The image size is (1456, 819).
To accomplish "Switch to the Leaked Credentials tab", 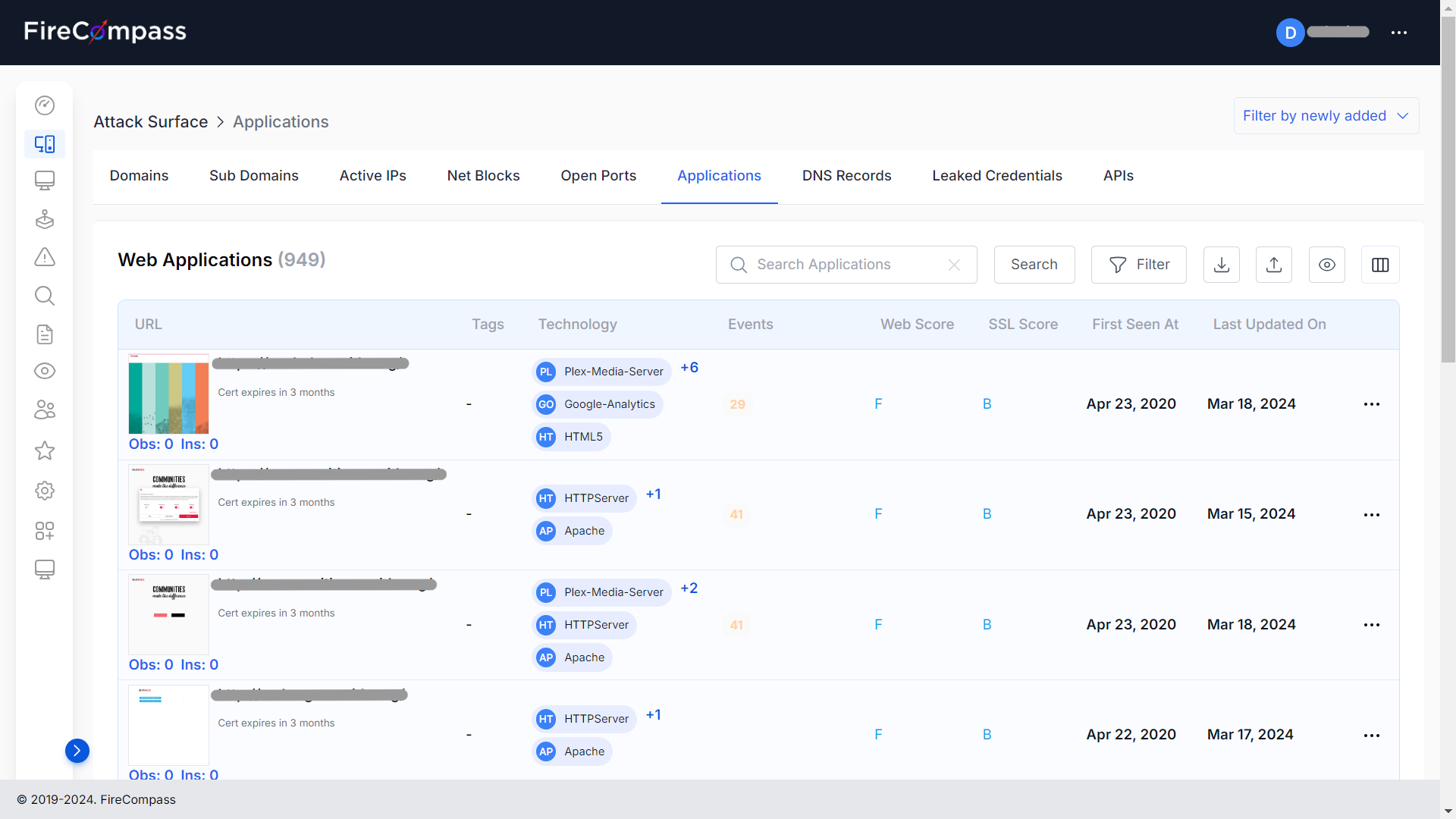I will [996, 176].
